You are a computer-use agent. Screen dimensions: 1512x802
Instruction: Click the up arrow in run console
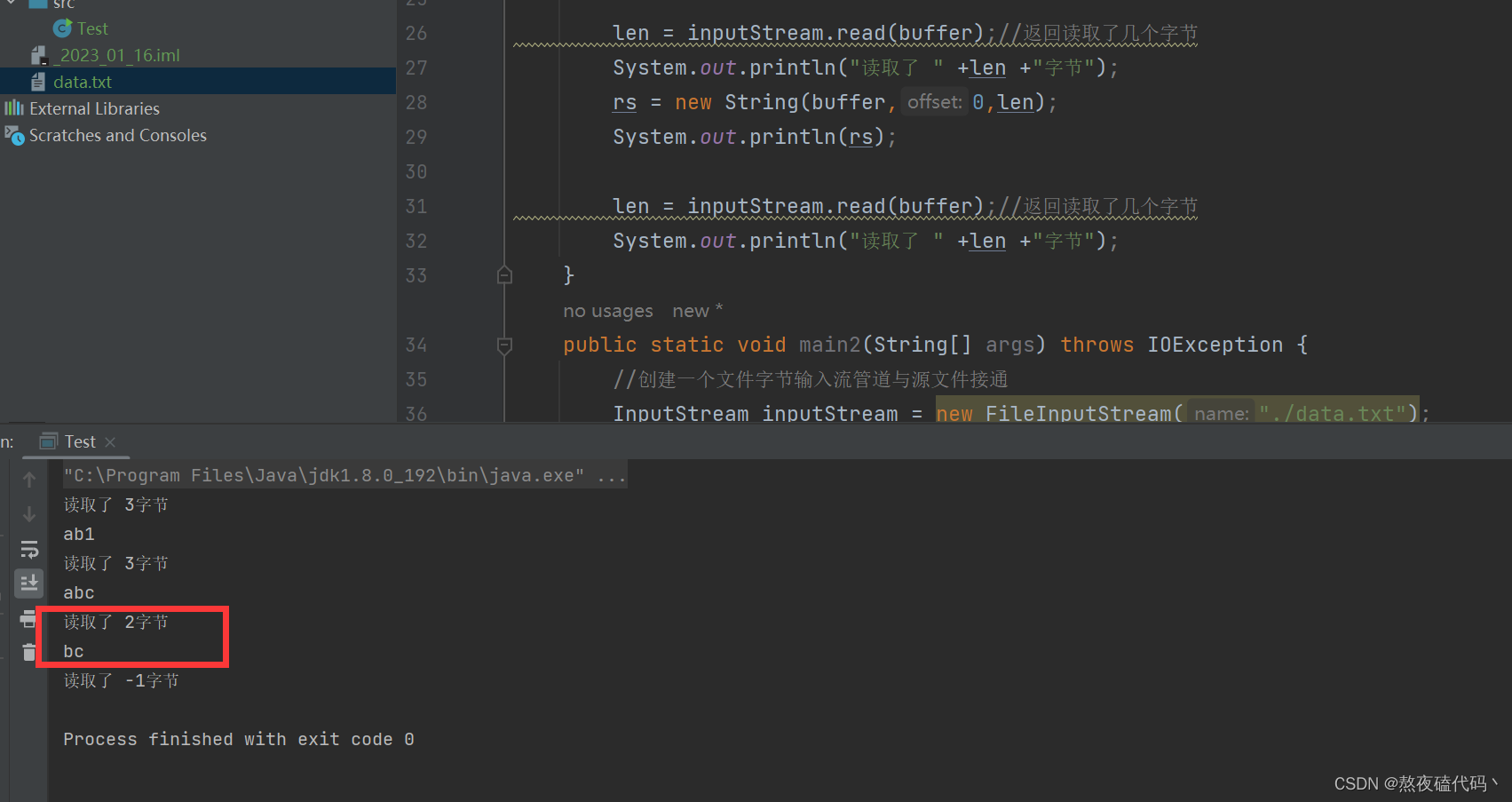pos(29,480)
